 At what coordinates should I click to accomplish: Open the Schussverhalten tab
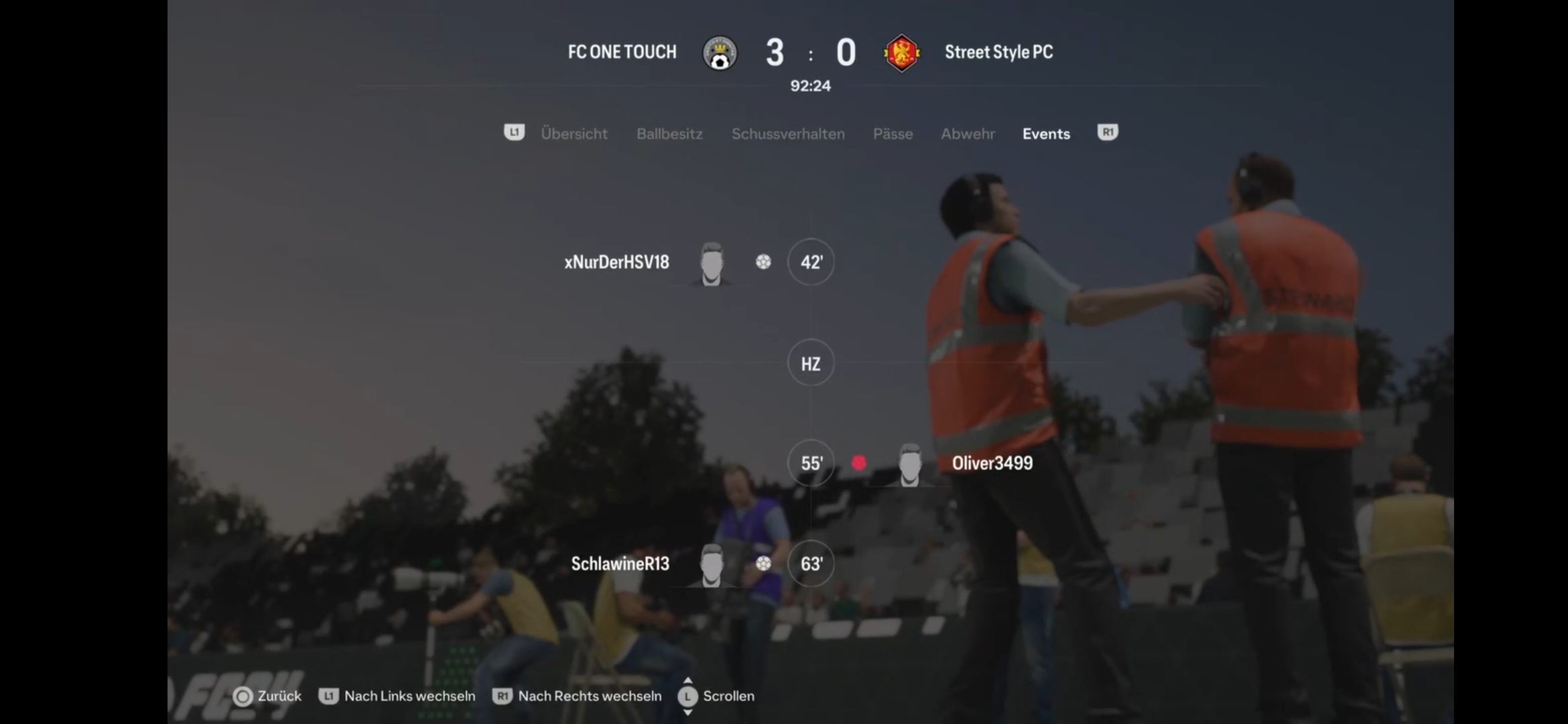(788, 133)
